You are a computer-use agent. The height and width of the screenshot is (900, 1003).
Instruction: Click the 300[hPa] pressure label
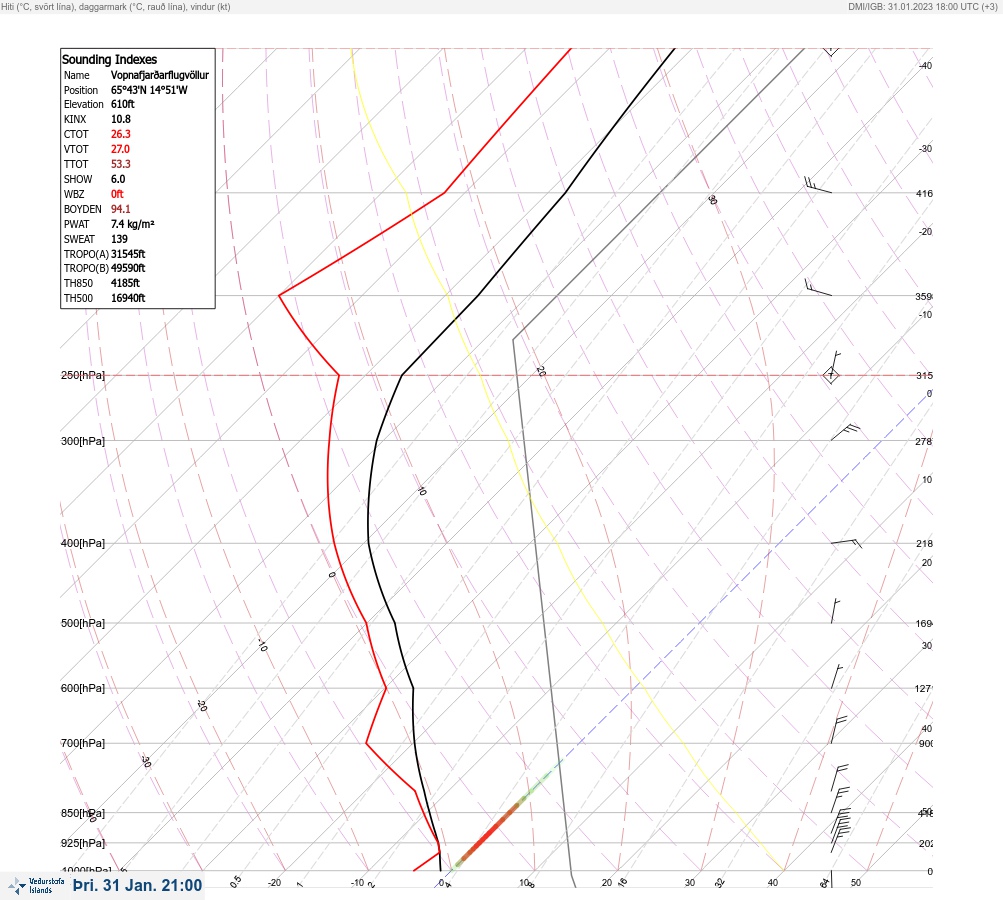pos(83,441)
